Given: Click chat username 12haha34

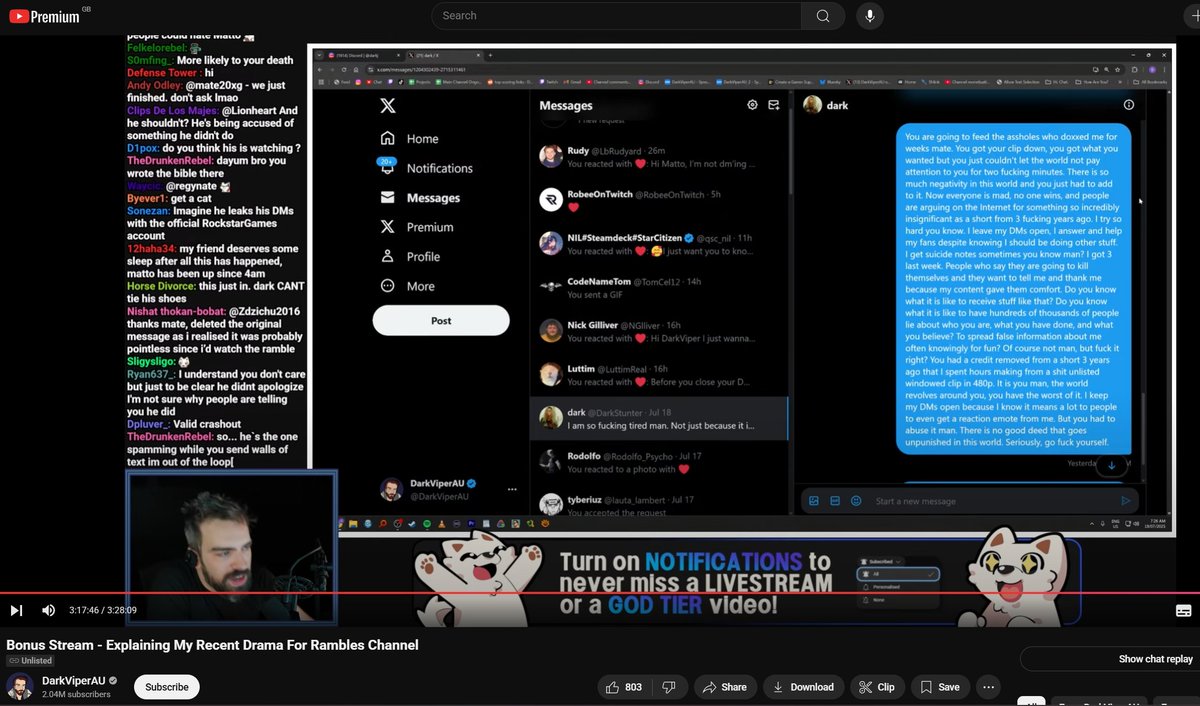Looking at the screenshot, I should [152, 248].
